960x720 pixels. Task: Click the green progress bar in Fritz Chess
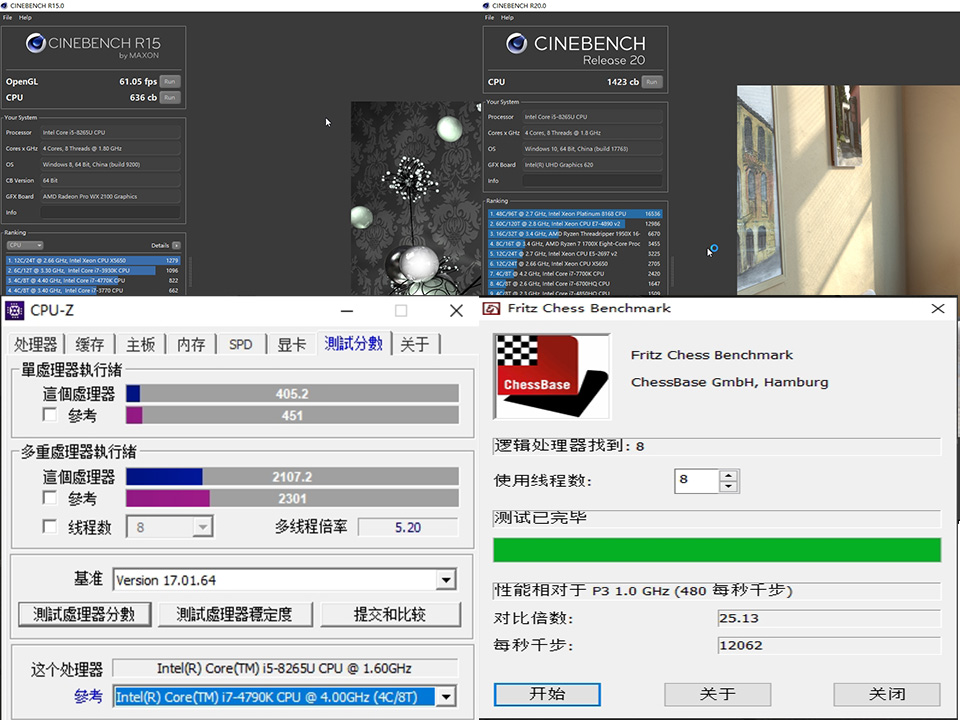point(716,549)
